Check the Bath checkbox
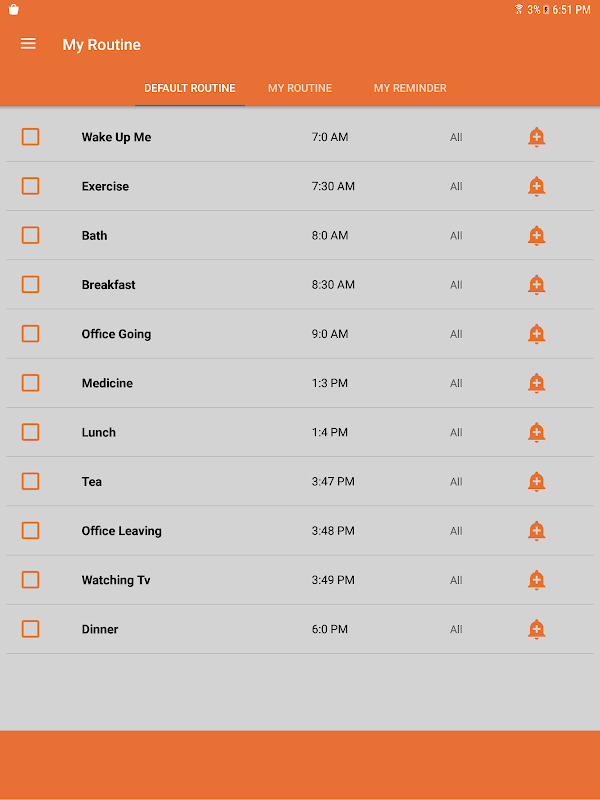Viewport: 600px width, 800px height. (31, 235)
